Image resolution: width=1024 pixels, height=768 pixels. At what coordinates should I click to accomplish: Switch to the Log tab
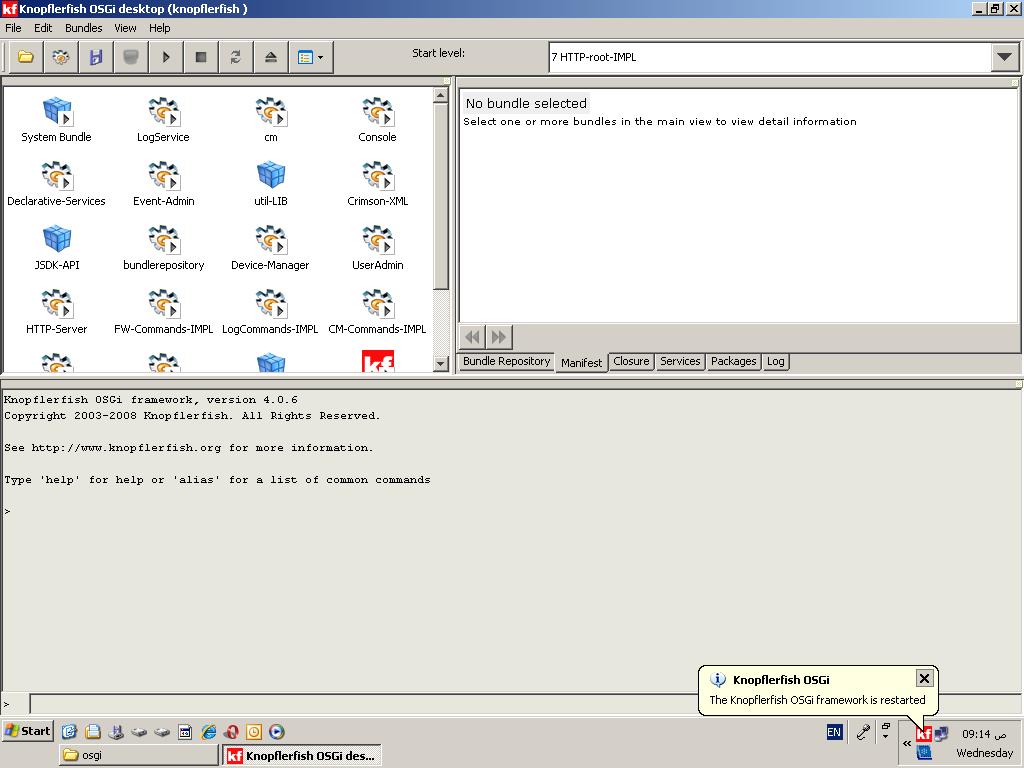point(776,361)
